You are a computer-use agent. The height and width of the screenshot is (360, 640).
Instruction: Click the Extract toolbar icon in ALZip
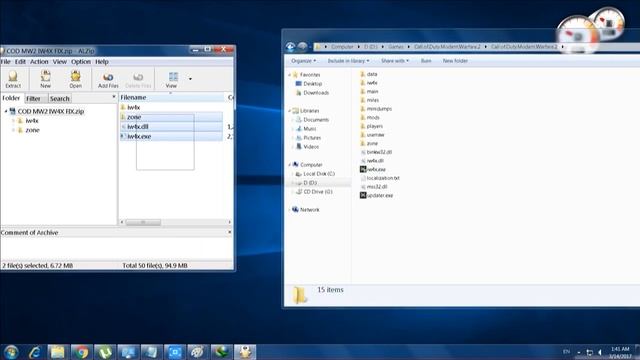(13, 79)
